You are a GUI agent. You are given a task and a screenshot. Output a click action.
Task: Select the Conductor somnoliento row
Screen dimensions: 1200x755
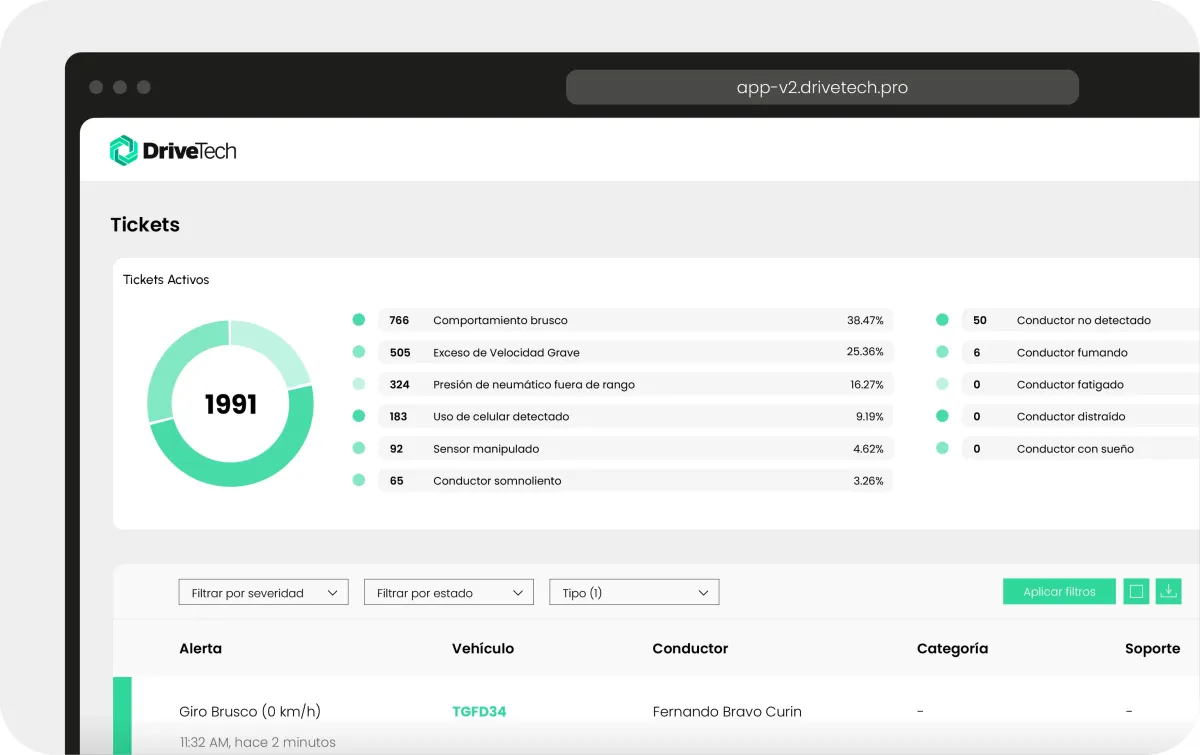pyautogui.click(x=635, y=481)
